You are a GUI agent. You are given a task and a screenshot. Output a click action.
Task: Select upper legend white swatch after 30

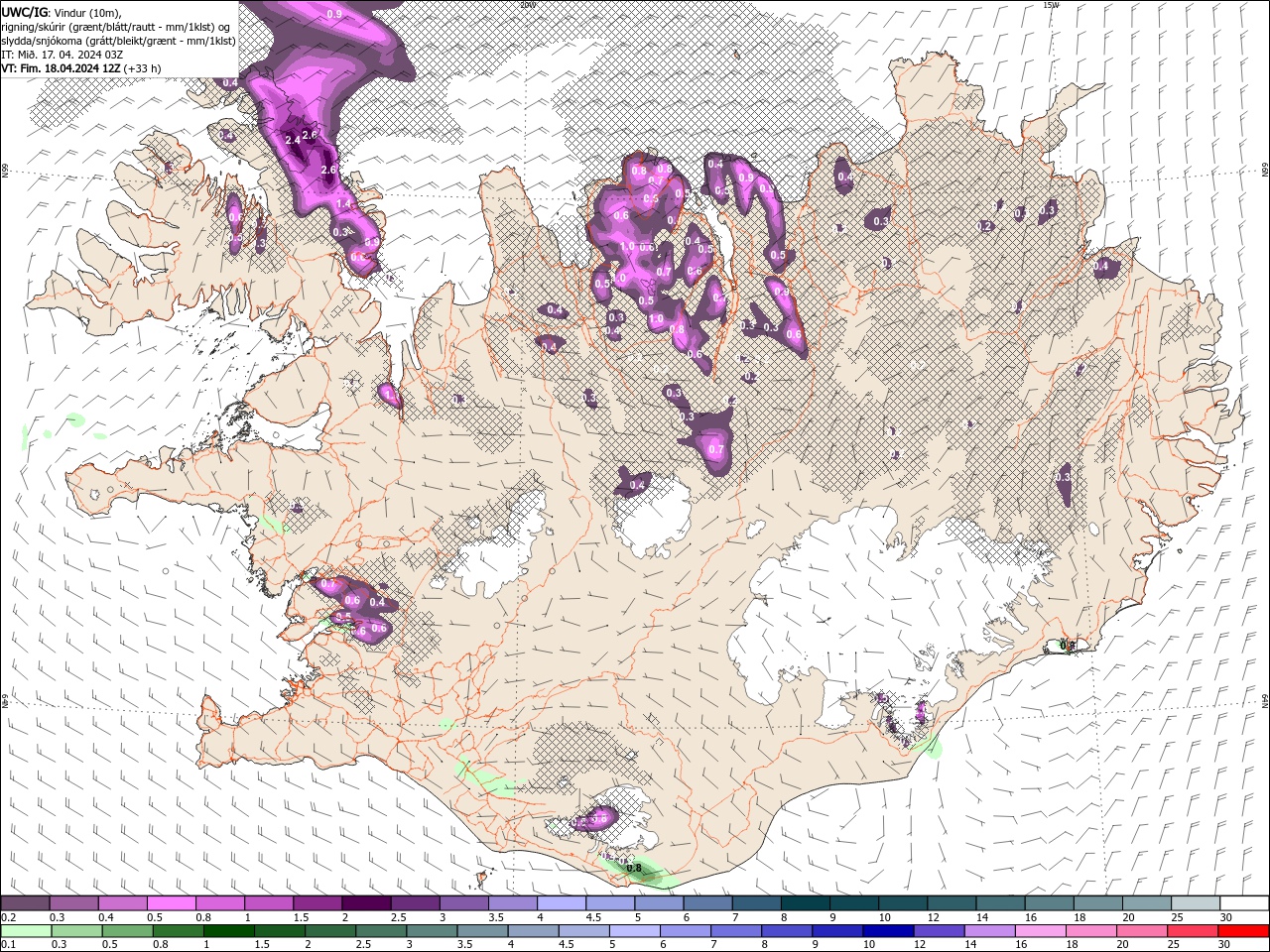(1243, 903)
